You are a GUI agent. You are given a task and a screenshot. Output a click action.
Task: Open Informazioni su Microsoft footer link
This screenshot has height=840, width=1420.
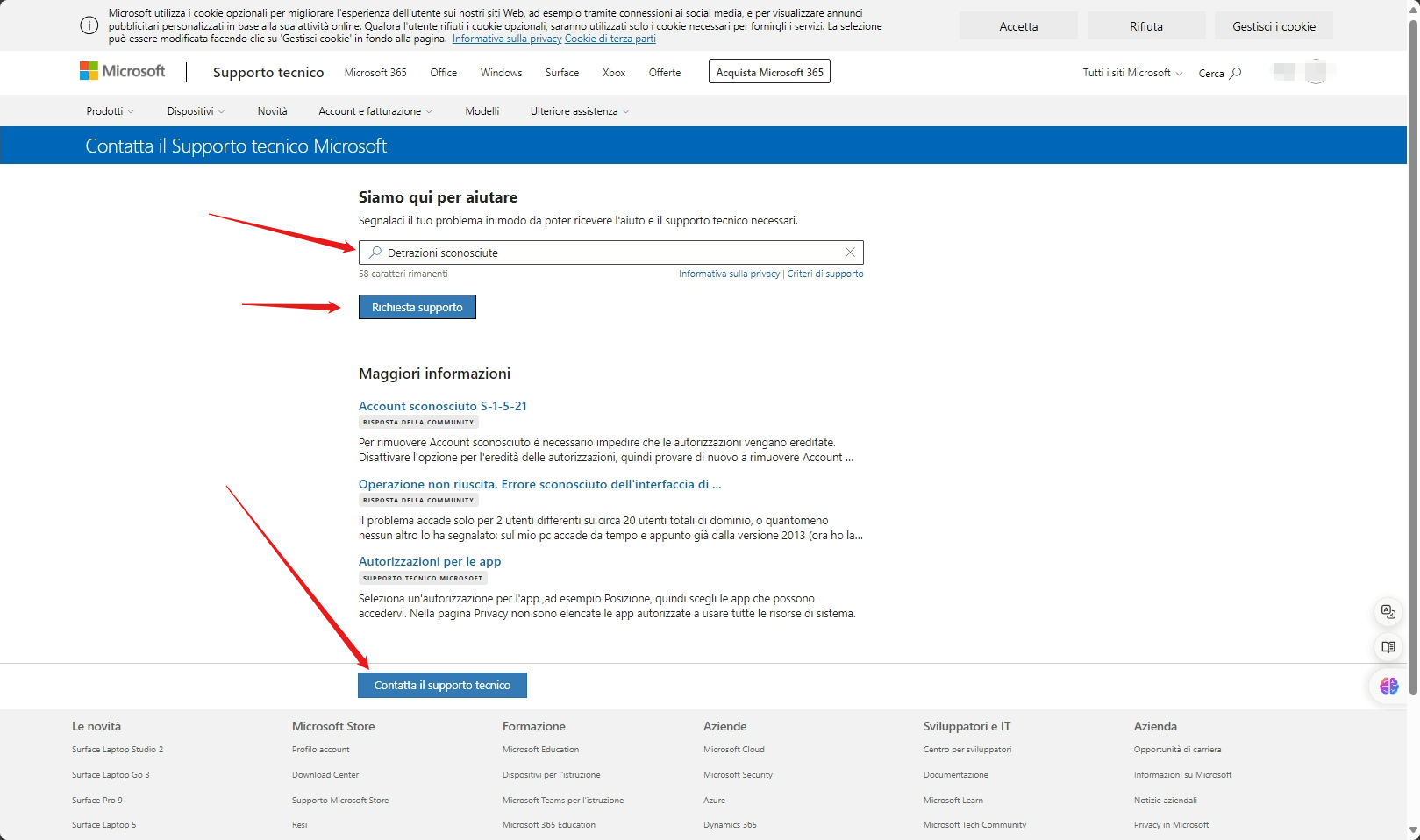pos(1183,775)
